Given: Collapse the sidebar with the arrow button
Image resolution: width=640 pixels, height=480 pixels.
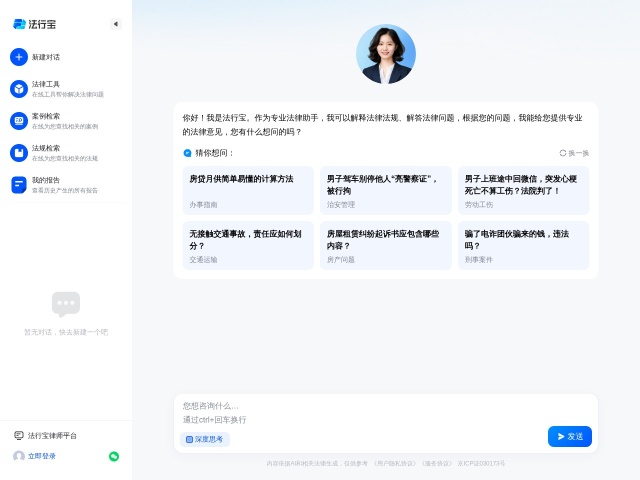Looking at the screenshot, I should click(x=116, y=24).
